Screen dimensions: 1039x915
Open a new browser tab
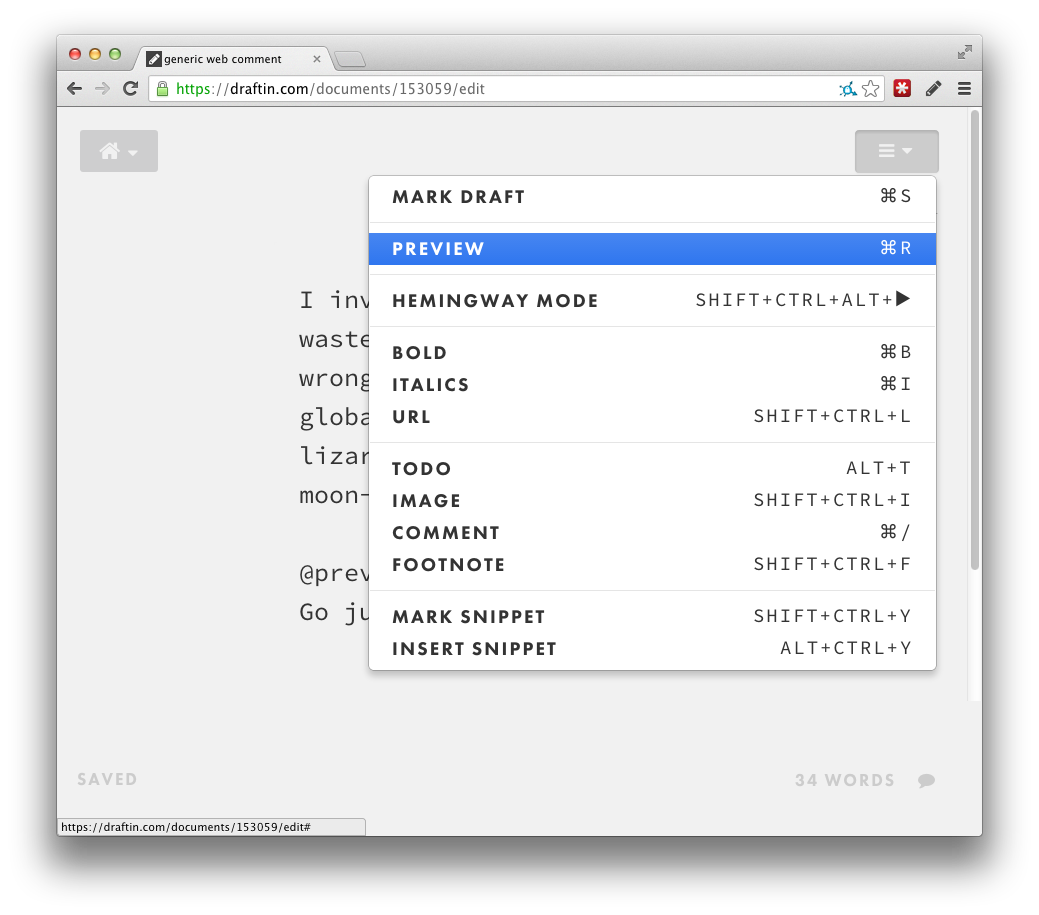(x=350, y=60)
